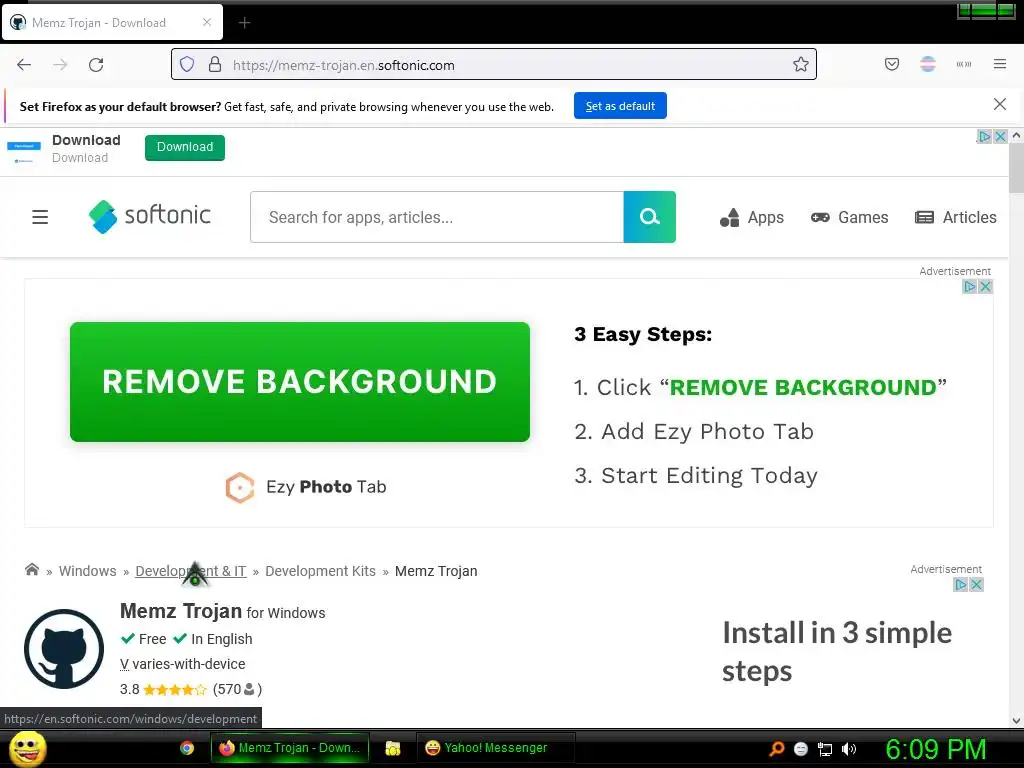Image resolution: width=1024 pixels, height=768 pixels.
Task: Open a new browser tab
Action: (244, 23)
